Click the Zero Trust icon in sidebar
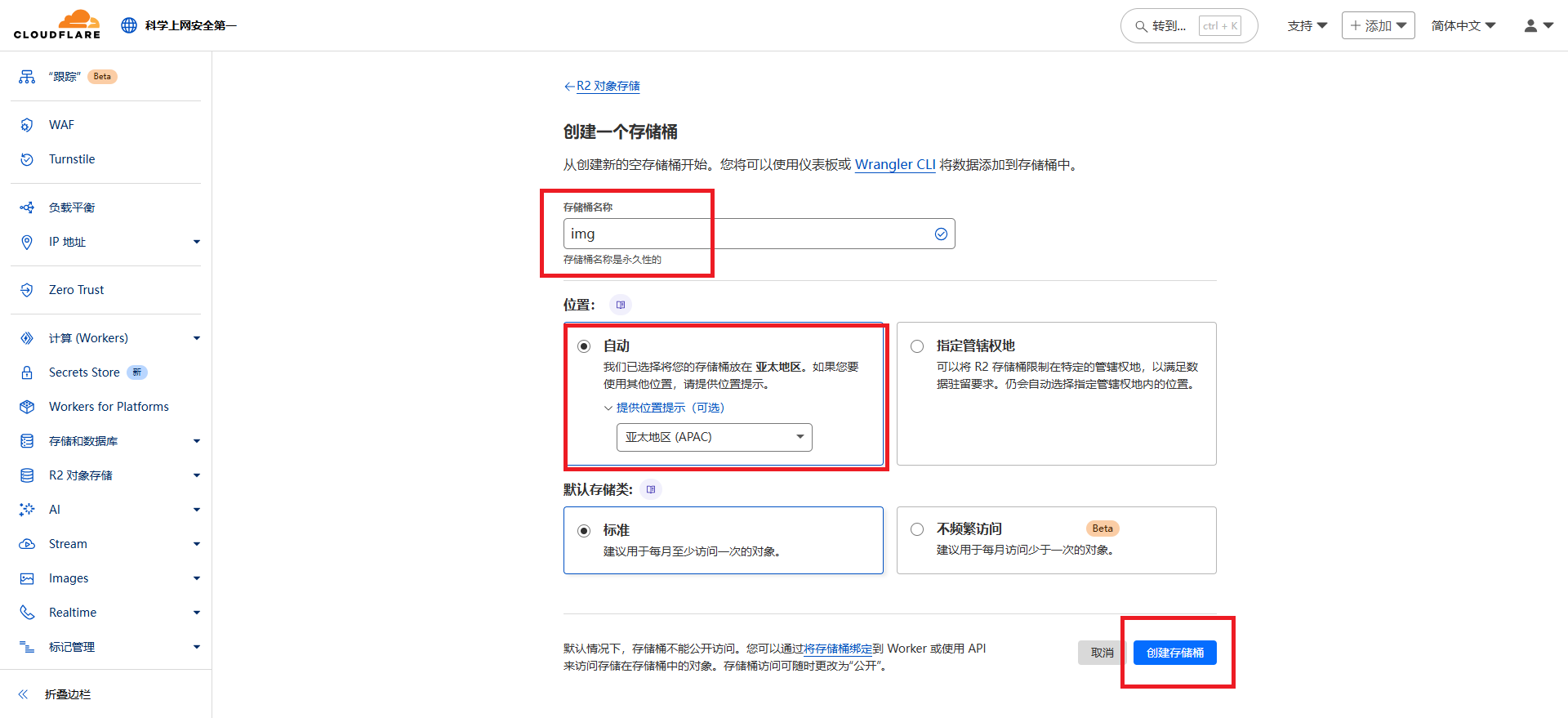Viewport: 1568px width, 718px height. tap(27, 290)
